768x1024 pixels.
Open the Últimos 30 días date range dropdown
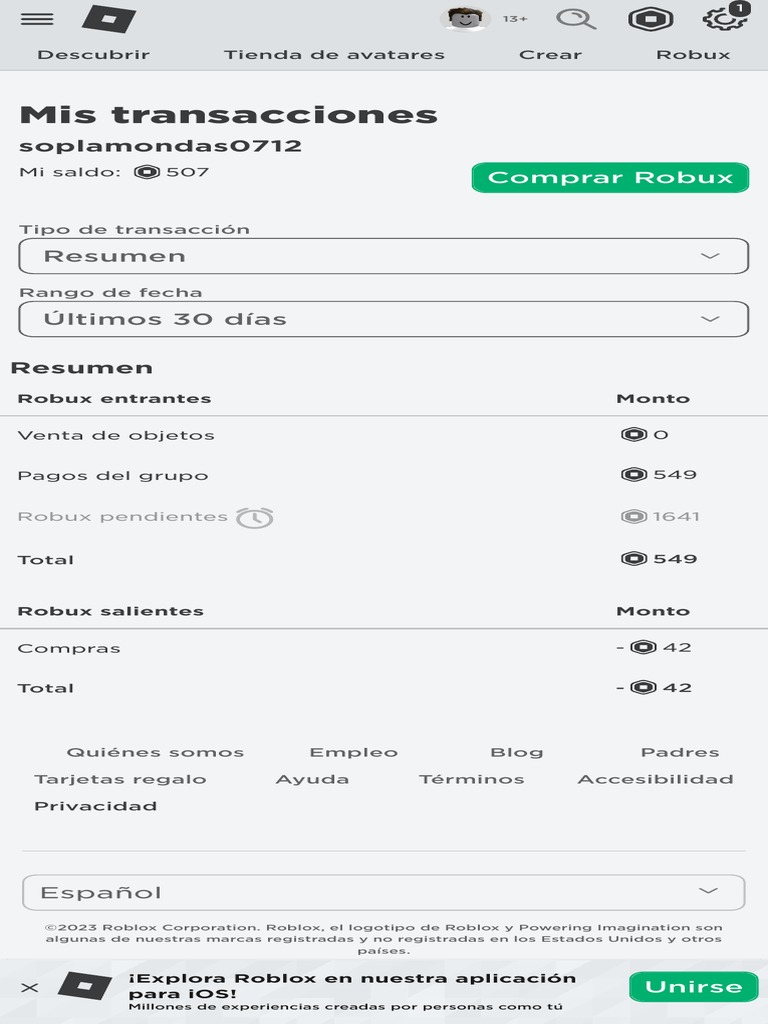[384, 319]
